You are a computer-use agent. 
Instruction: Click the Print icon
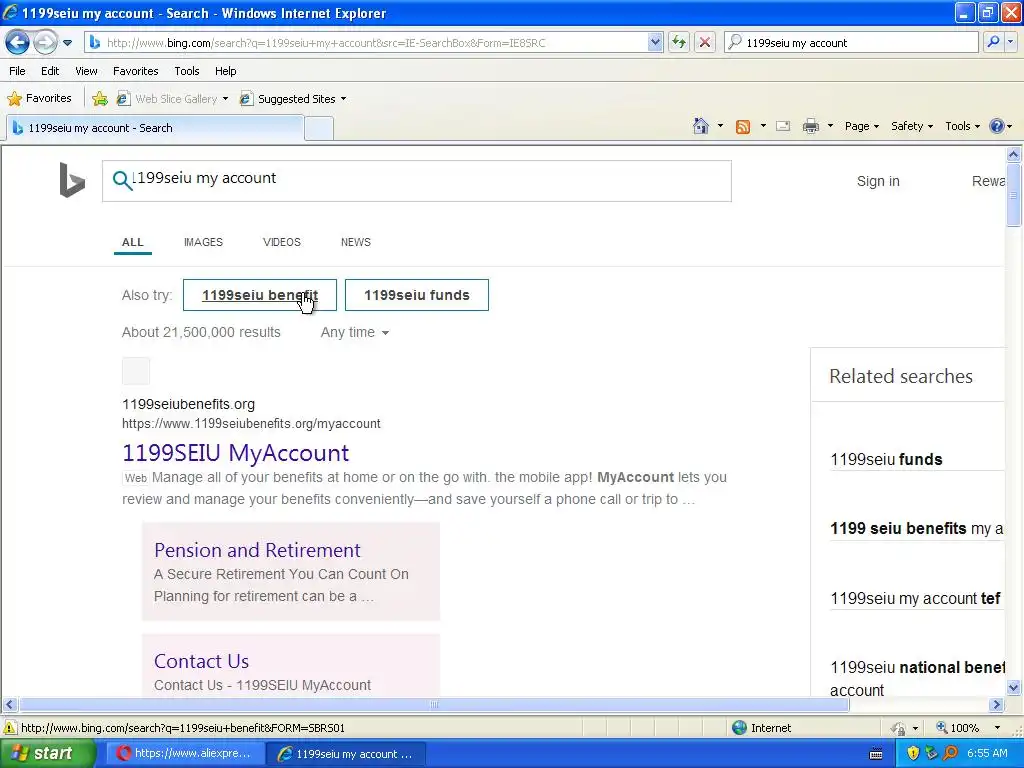pyautogui.click(x=810, y=126)
